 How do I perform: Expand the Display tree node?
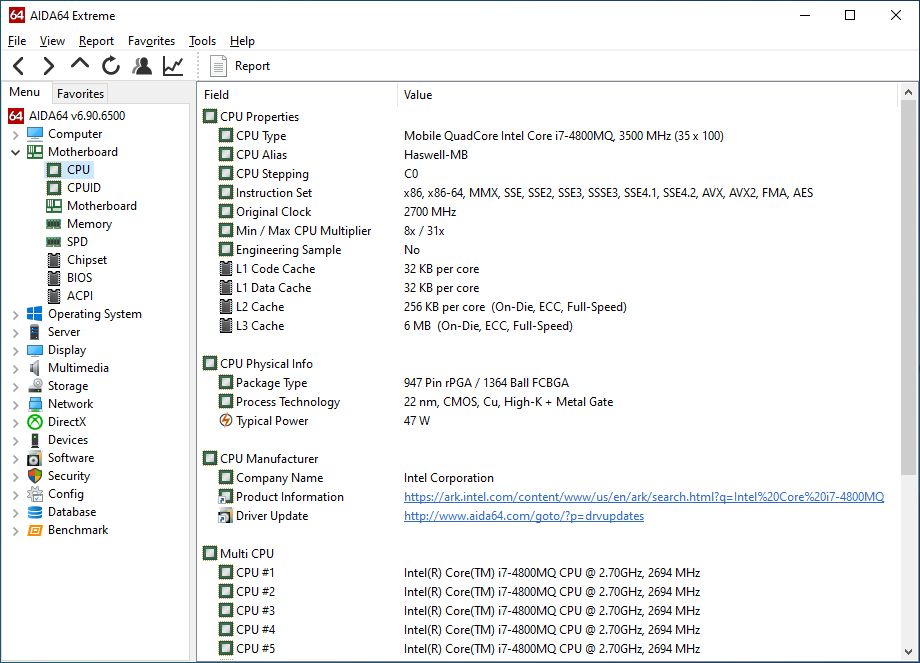point(15,351)
